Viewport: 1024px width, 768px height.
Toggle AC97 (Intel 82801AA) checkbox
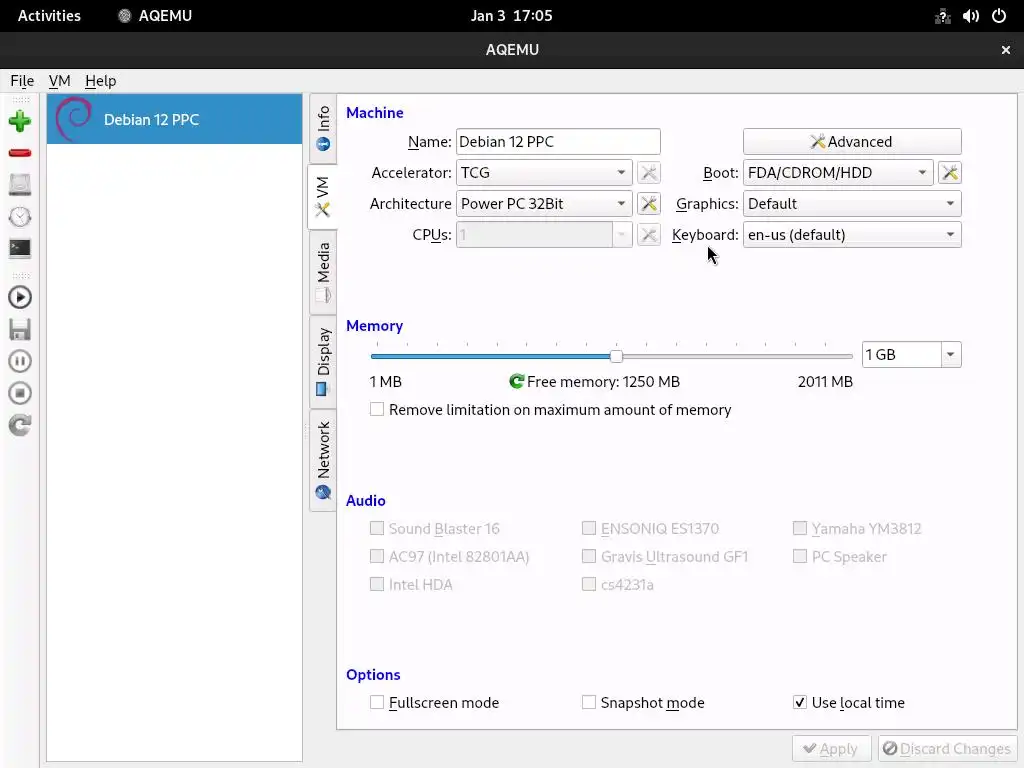coord(377,556)
